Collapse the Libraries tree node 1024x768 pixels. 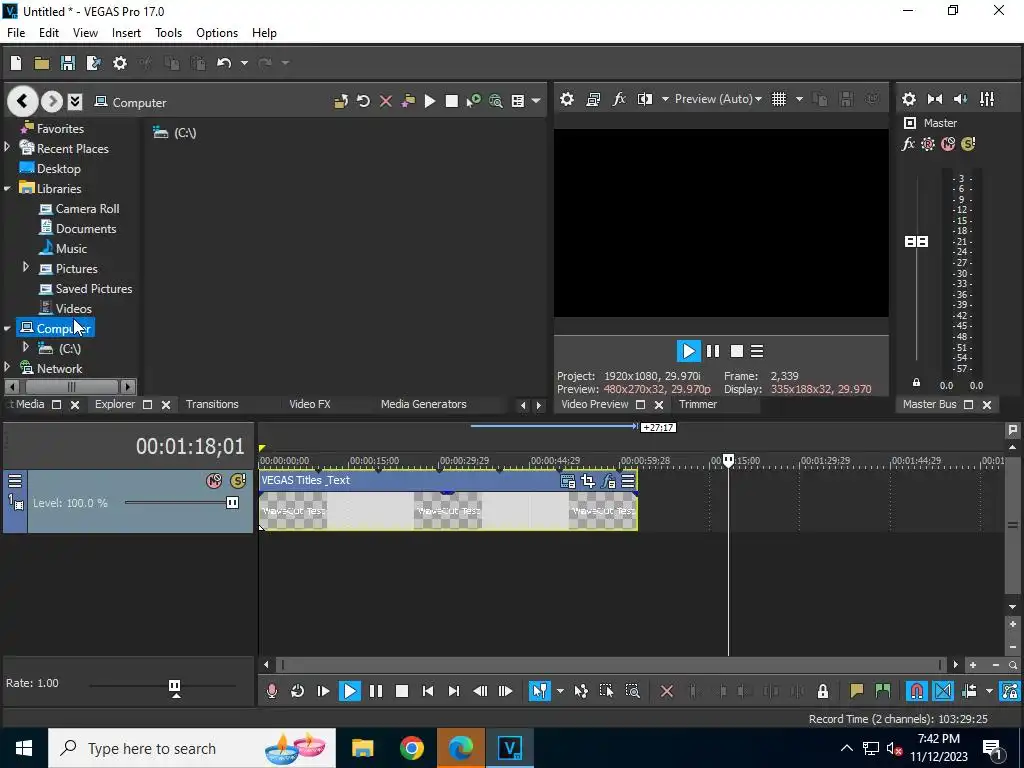(7, 189)
